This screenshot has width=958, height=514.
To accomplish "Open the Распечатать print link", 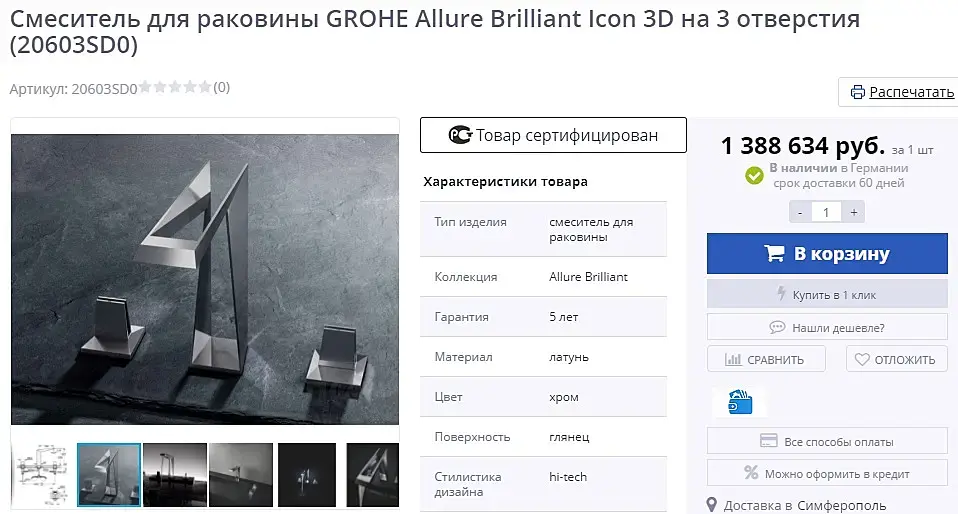I will (912, 92).
